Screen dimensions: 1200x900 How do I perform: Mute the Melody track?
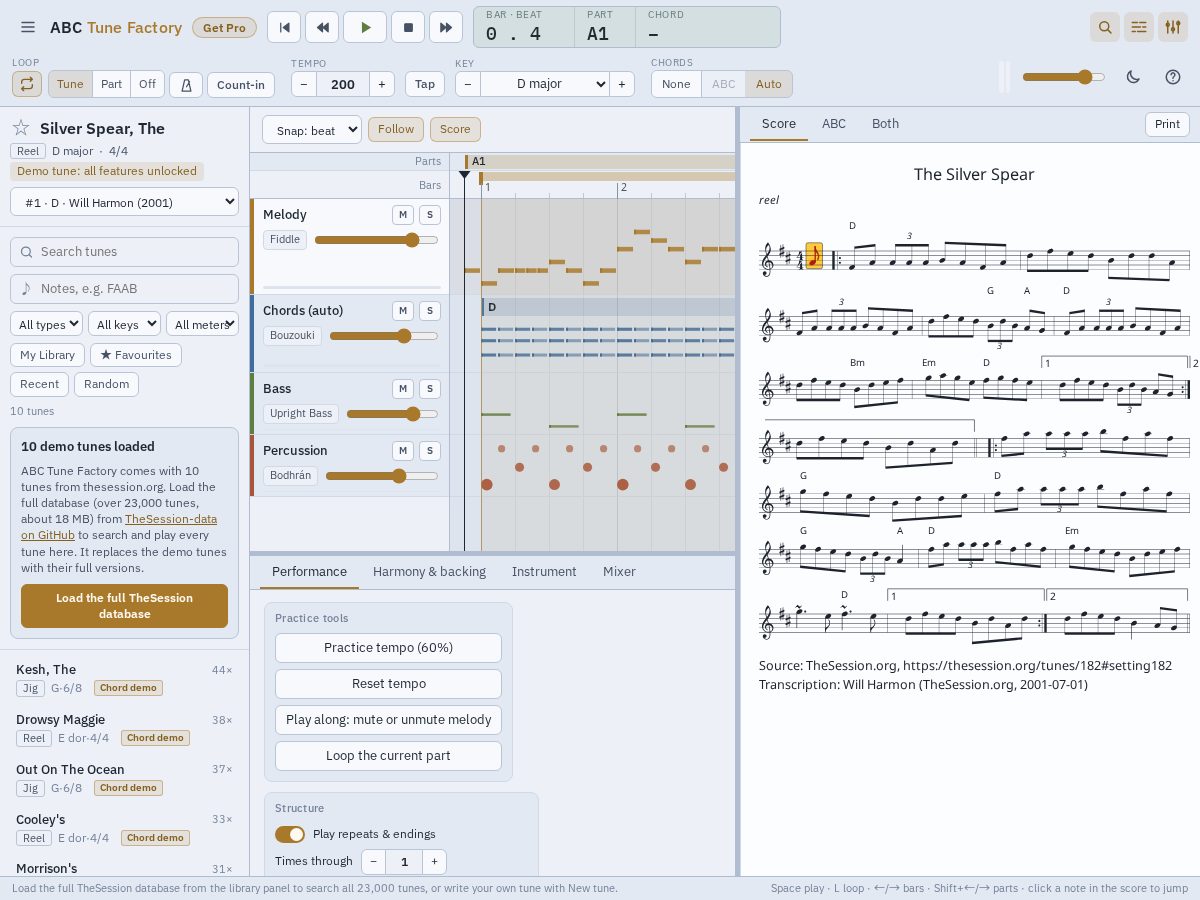403,214
